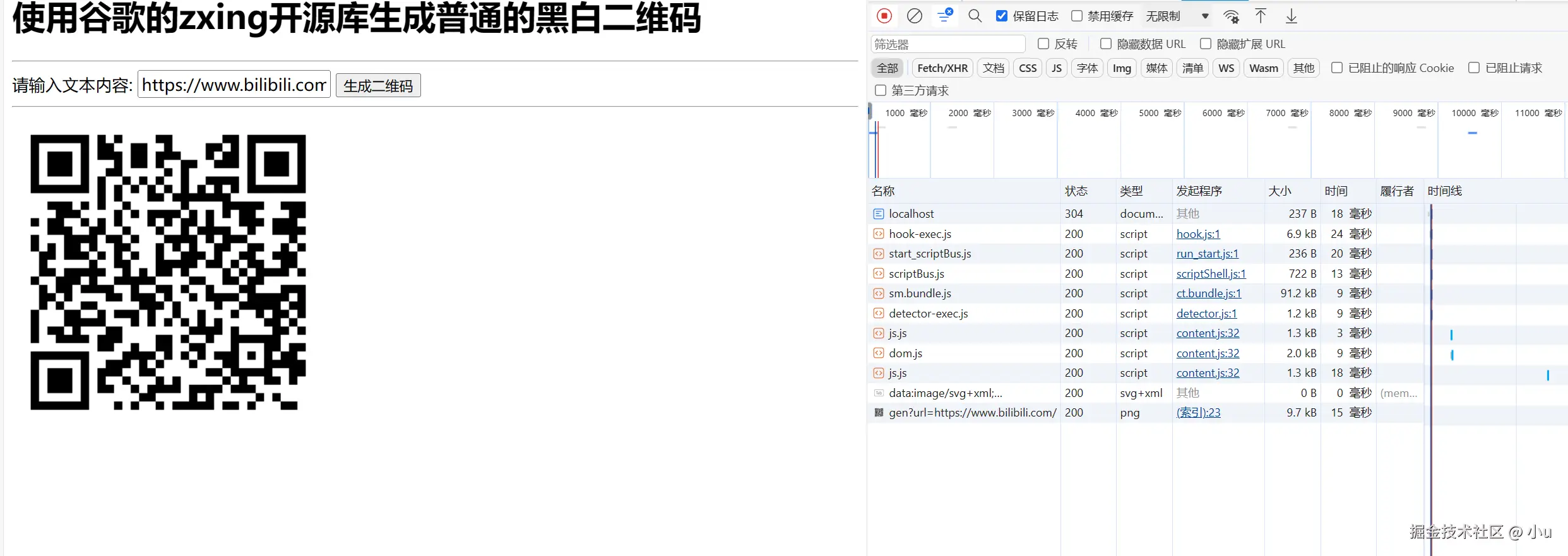This screenshot has height=556, width=1568.
Task: Enable 隐藏数据 URL checkbox
Action: (1106, 44)
